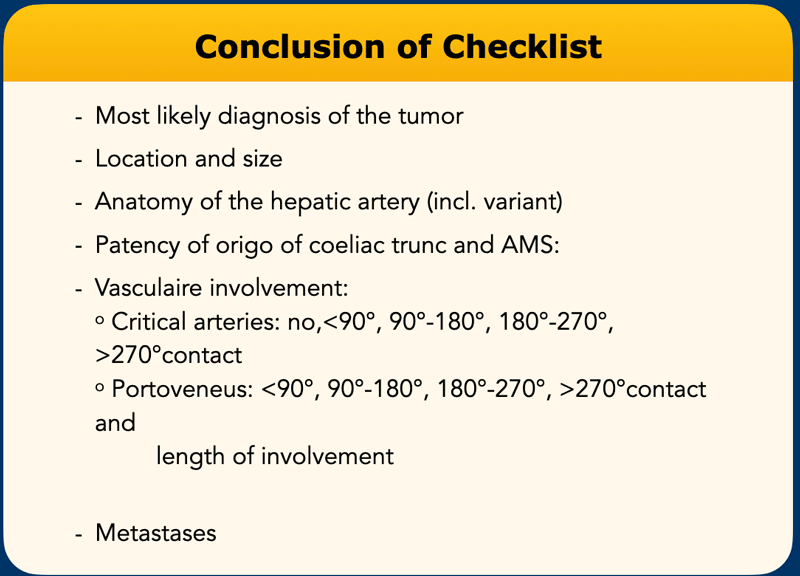Viewport: 800px width, 576px height.
Task: Click the yellow header banner
Action: pyautogui.click(x=398, y=43)
